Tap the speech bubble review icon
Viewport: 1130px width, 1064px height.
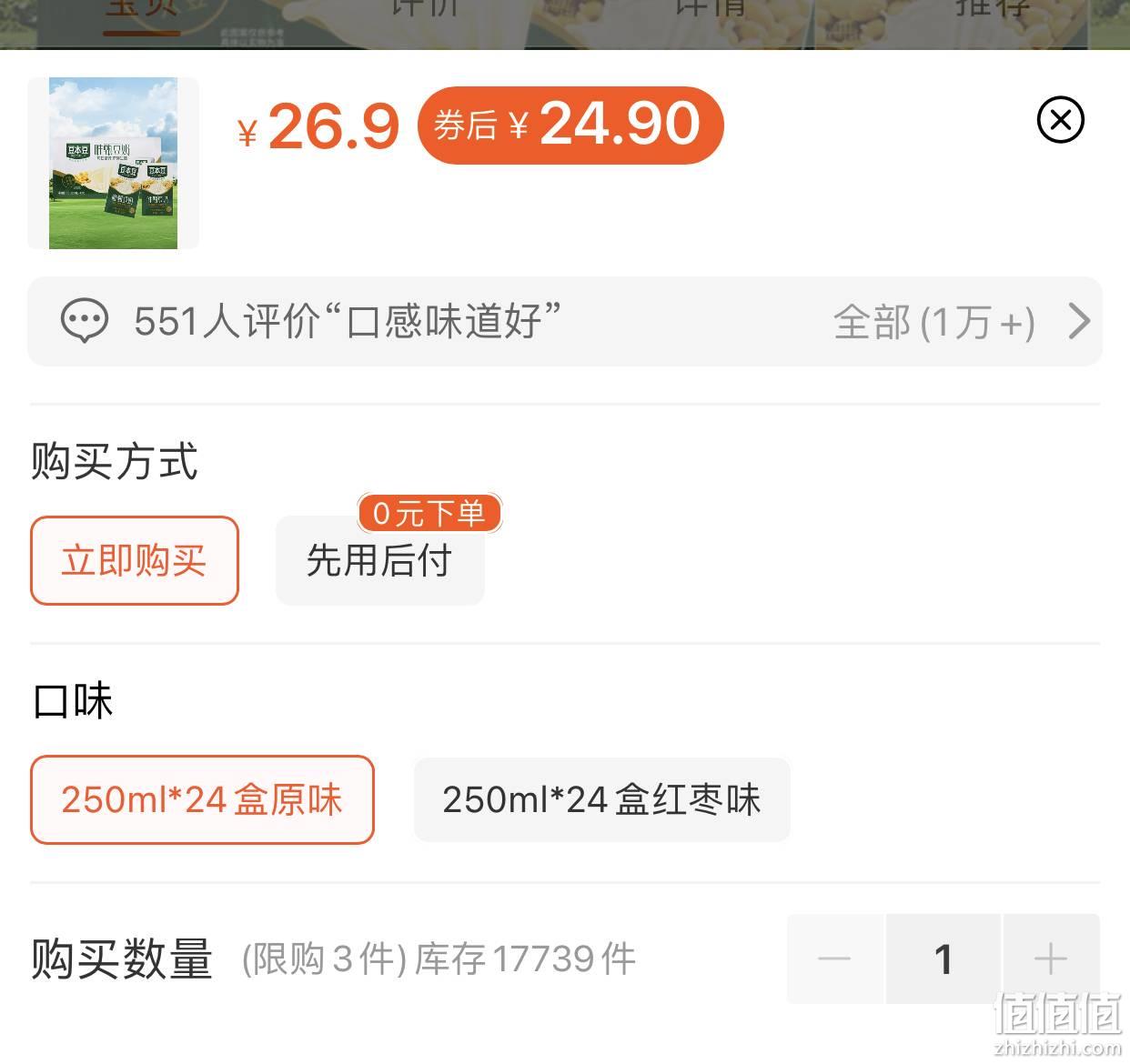pyautogui.click(x=85, y=321)
